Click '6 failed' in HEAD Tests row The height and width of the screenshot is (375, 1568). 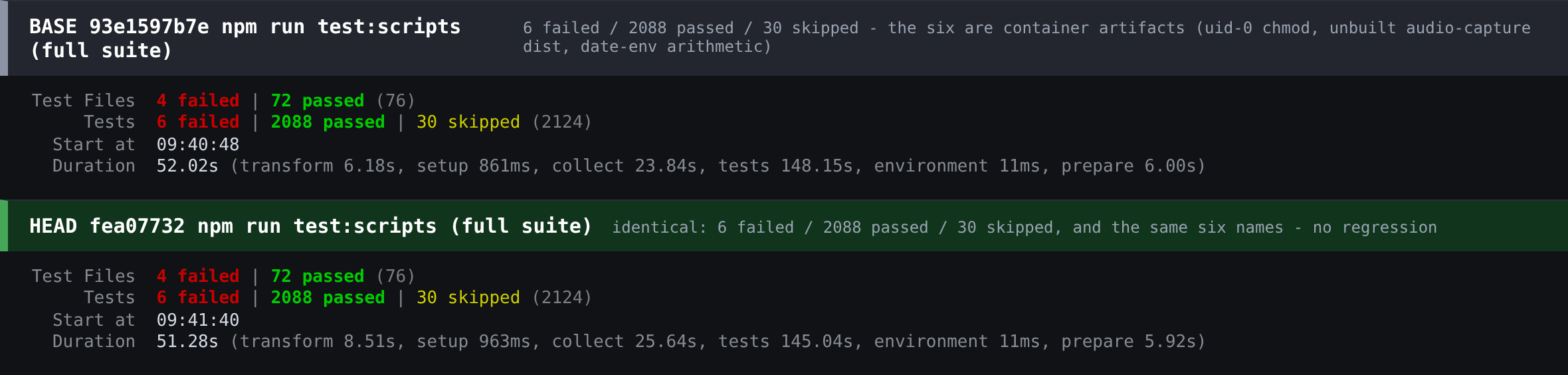point(198,297)
